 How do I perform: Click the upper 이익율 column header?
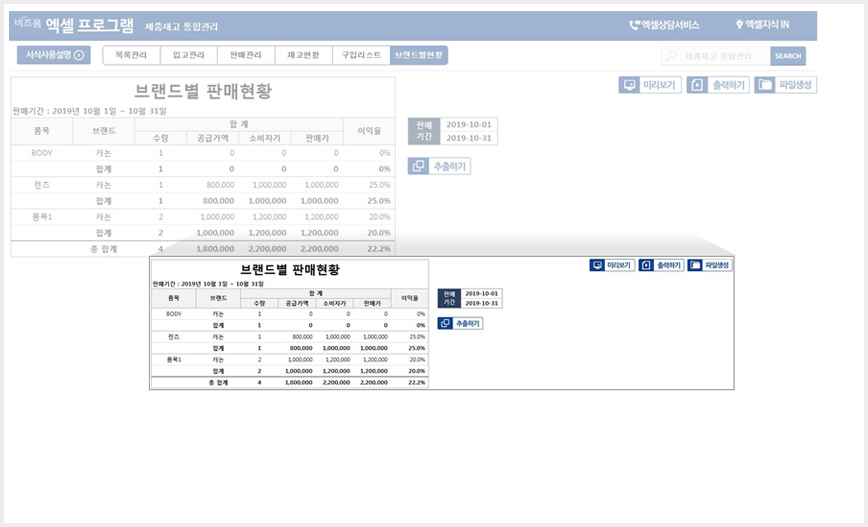369,131
